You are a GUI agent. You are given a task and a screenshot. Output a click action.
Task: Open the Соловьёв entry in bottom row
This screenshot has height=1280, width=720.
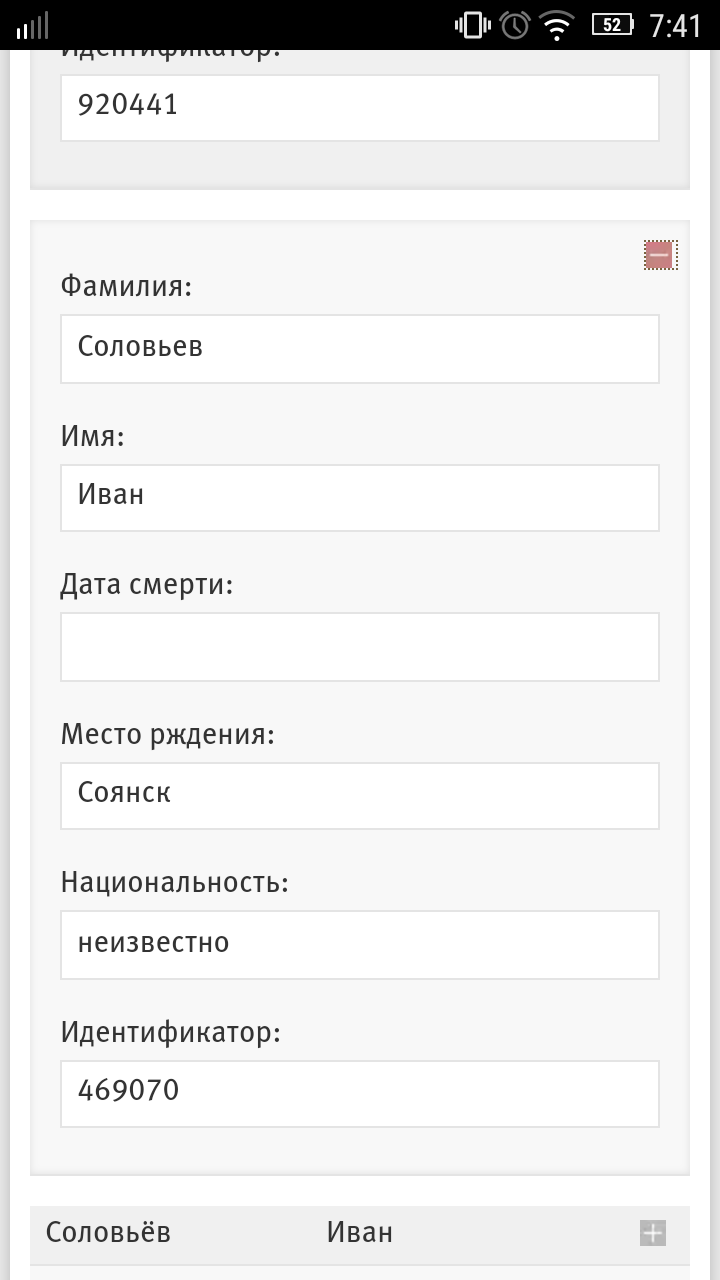tap(108, 1233)
